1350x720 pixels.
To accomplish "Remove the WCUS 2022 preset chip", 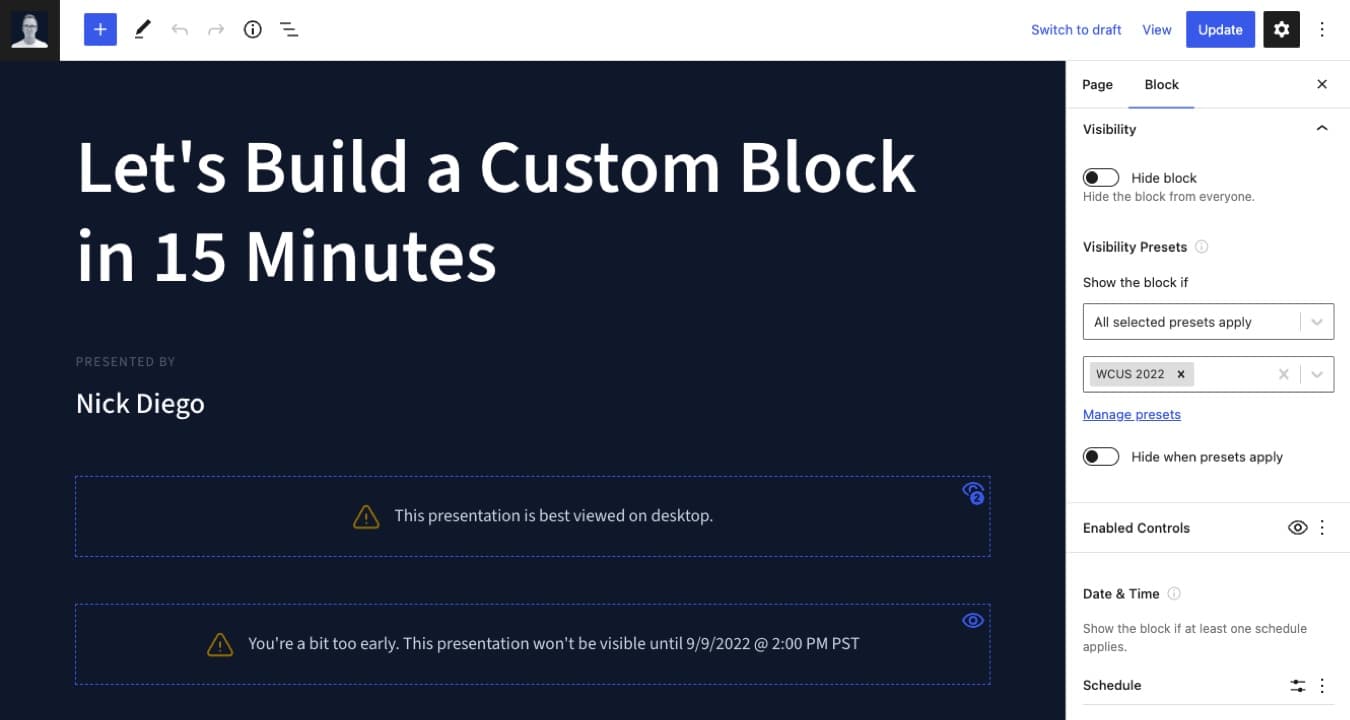I will point(1181,373).
